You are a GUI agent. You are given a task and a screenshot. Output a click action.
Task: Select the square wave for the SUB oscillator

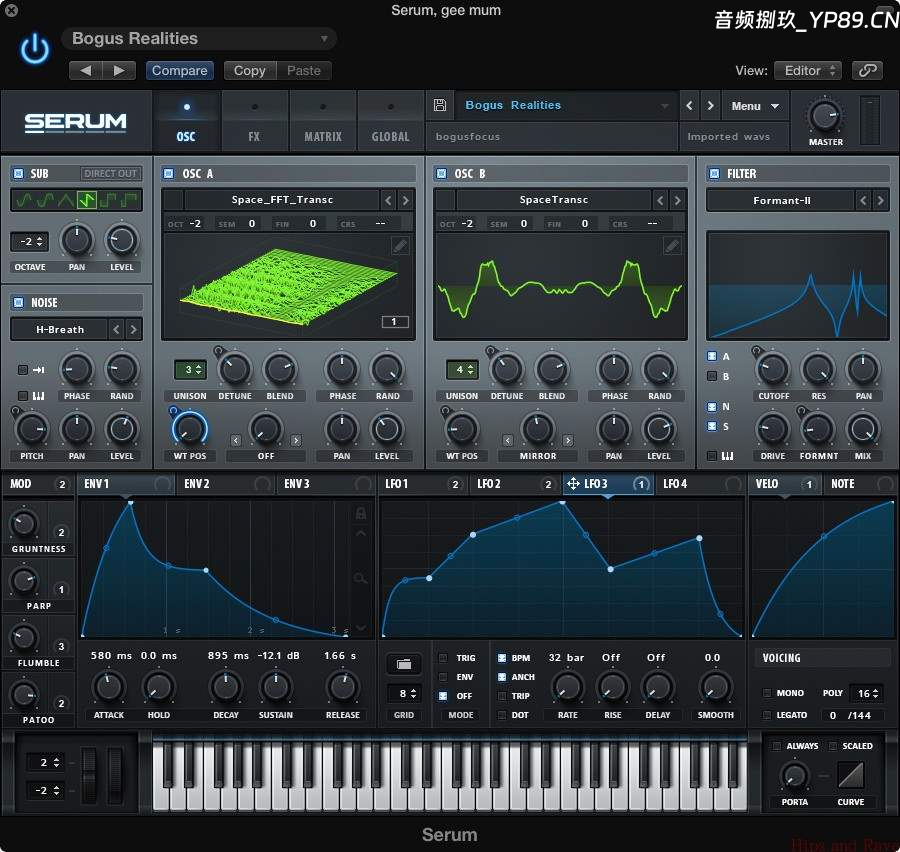tap(107, 200)
